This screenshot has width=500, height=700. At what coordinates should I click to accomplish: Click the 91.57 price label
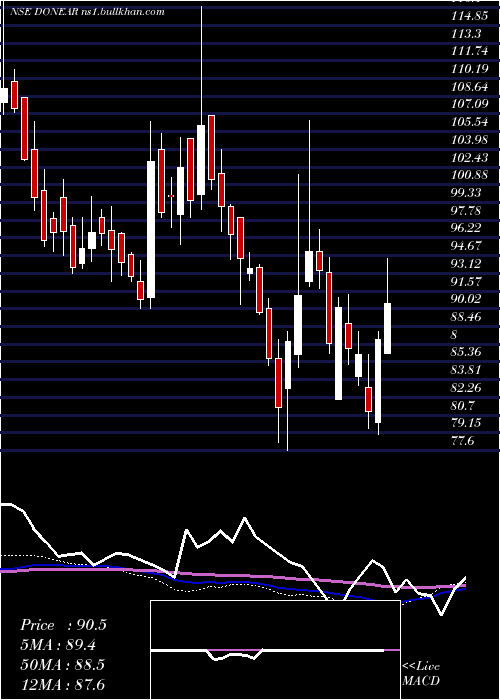(466, 281)
